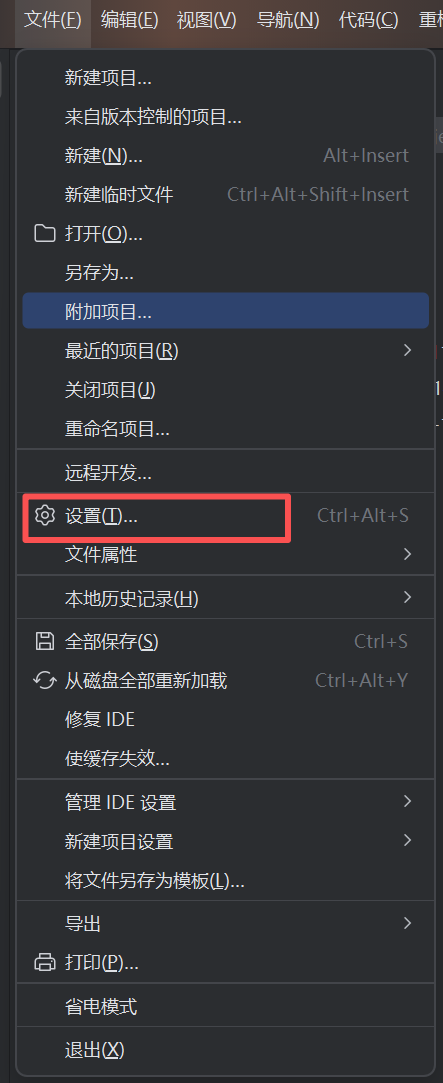
Task: Expand the 最近的项目 submenu arrow
Action: coord(408,351)
